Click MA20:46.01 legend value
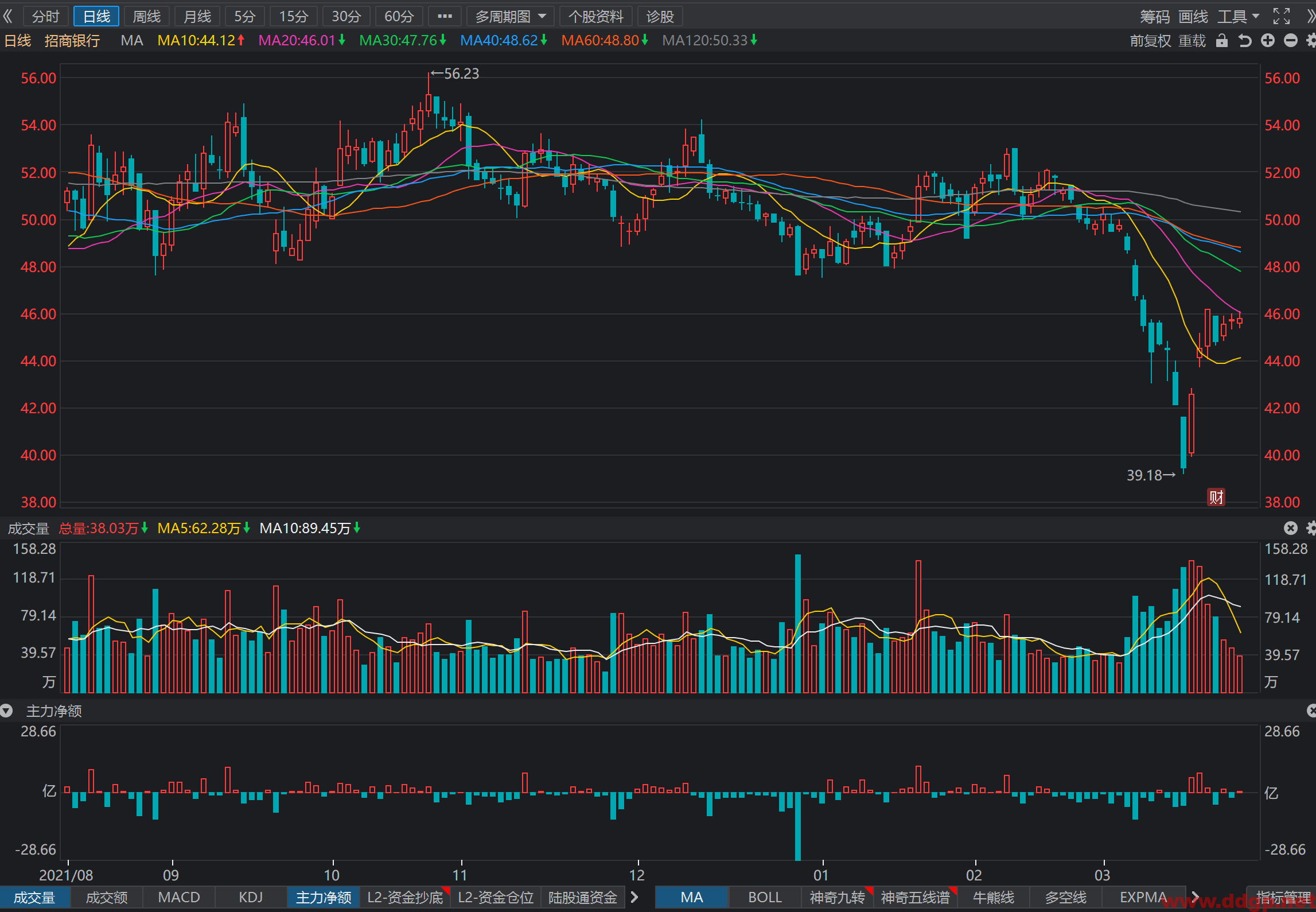This screenshot has width=1316, height=912. [x=297, y=41]
